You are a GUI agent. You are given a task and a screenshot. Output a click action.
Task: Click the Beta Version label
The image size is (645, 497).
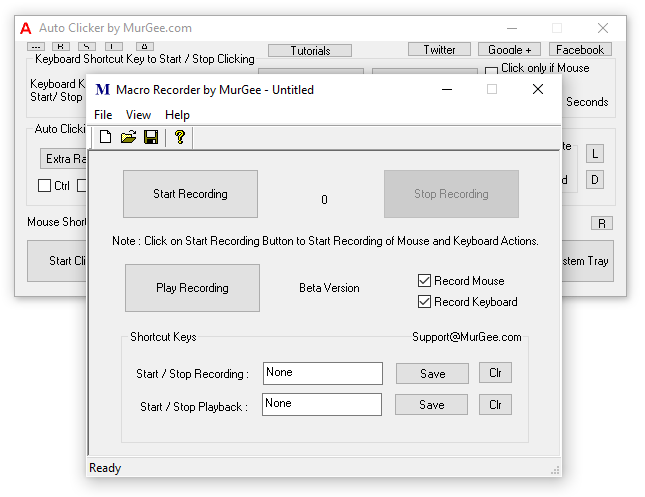tap(329, 288)
